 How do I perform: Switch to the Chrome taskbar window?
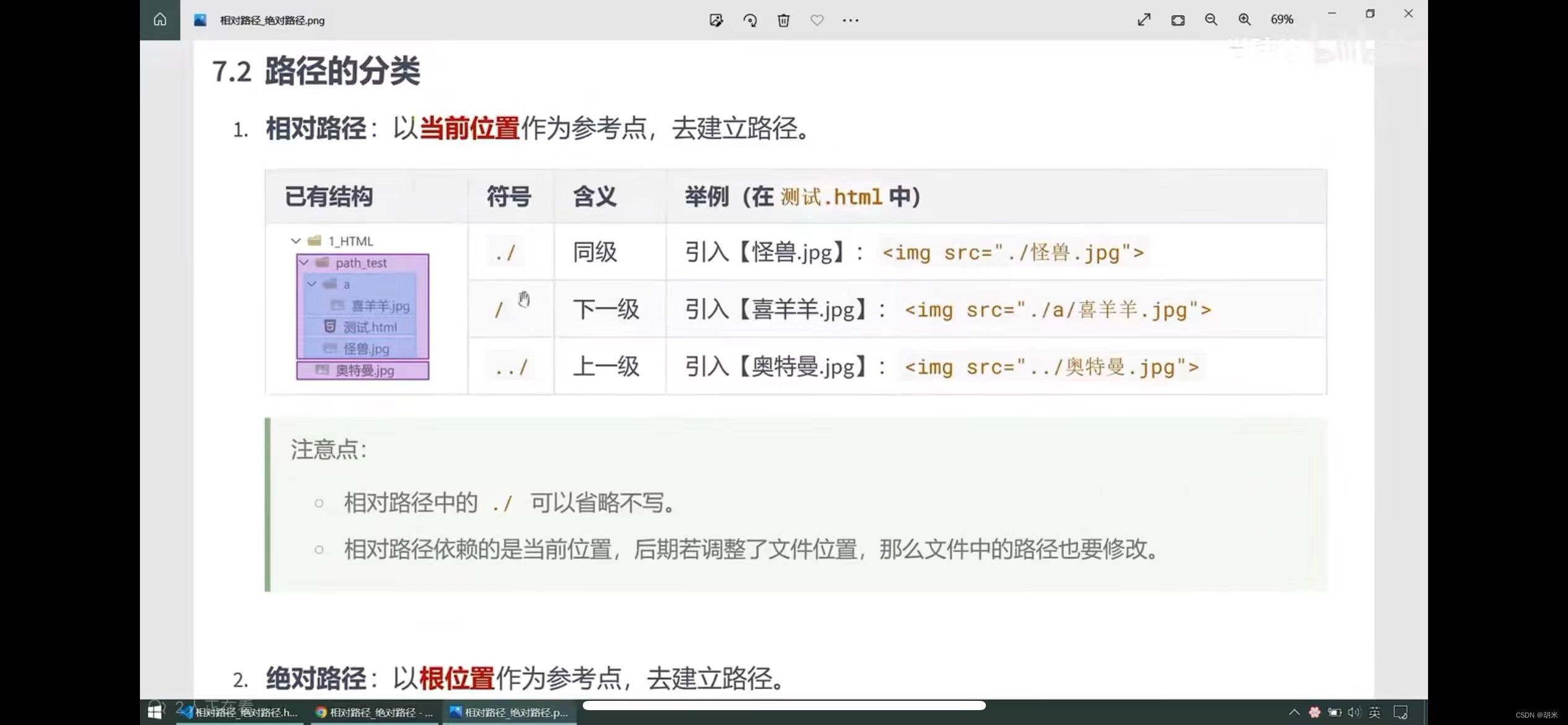point(374,713)
